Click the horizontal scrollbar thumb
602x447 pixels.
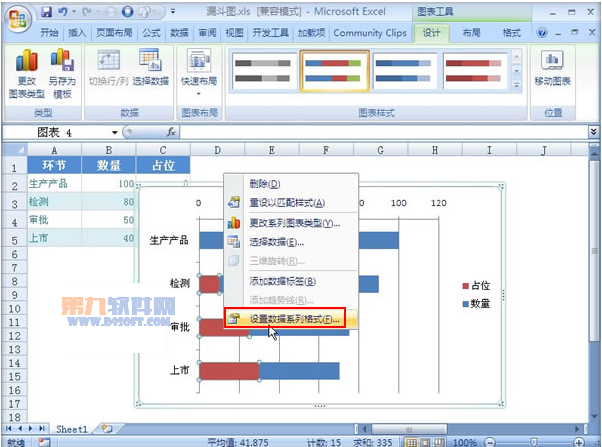point(409,429)
